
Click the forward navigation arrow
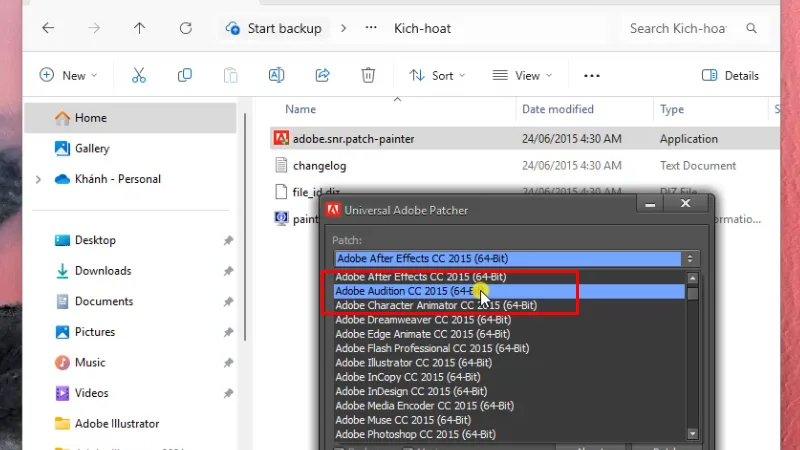[x=94, y=28]
